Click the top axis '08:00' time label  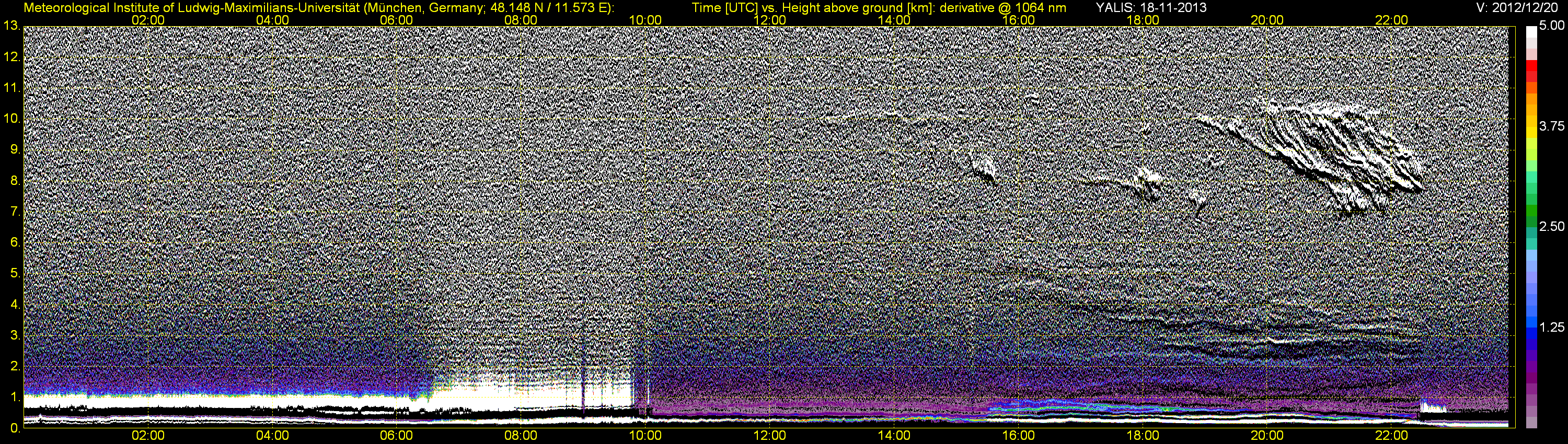[521, 20]
